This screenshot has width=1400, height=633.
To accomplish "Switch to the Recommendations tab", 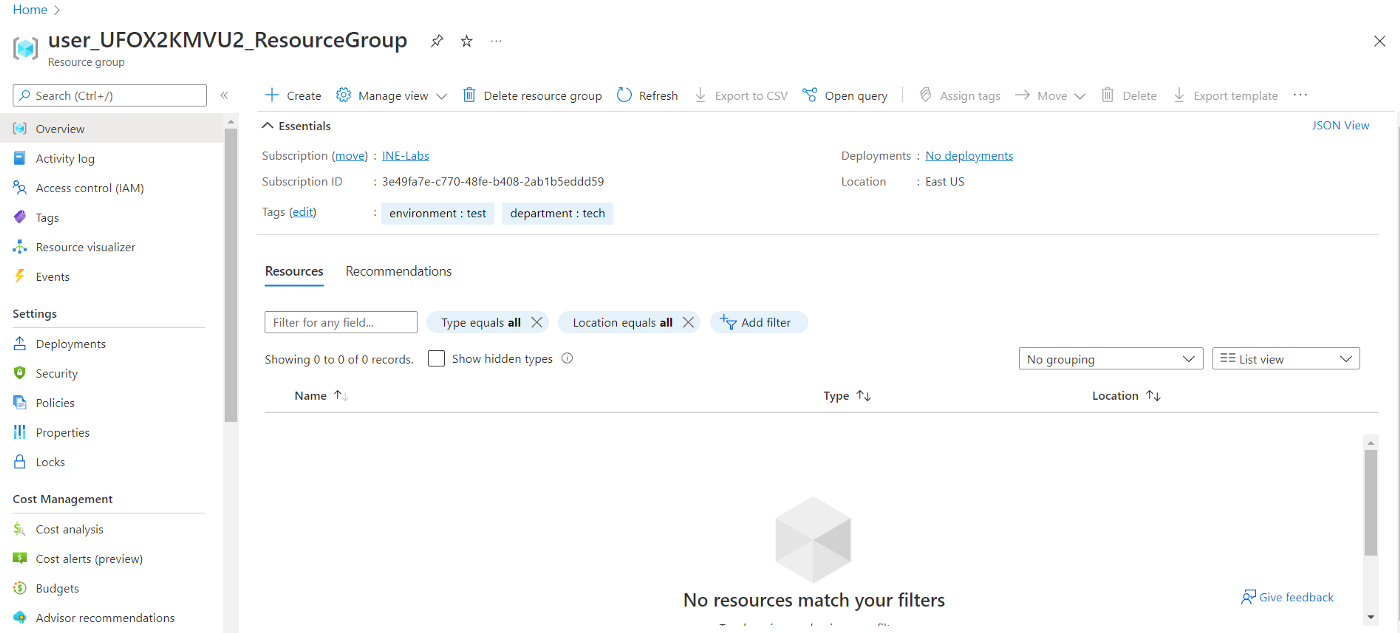I will point(398,271).
